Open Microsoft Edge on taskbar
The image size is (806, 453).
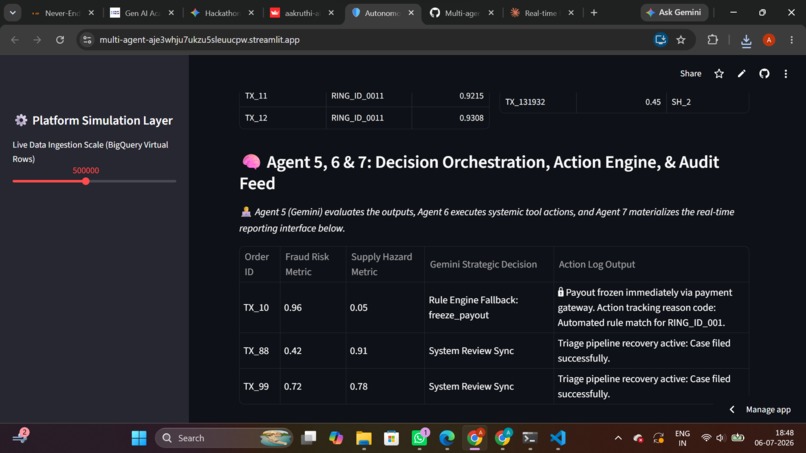tap(447, 438)
